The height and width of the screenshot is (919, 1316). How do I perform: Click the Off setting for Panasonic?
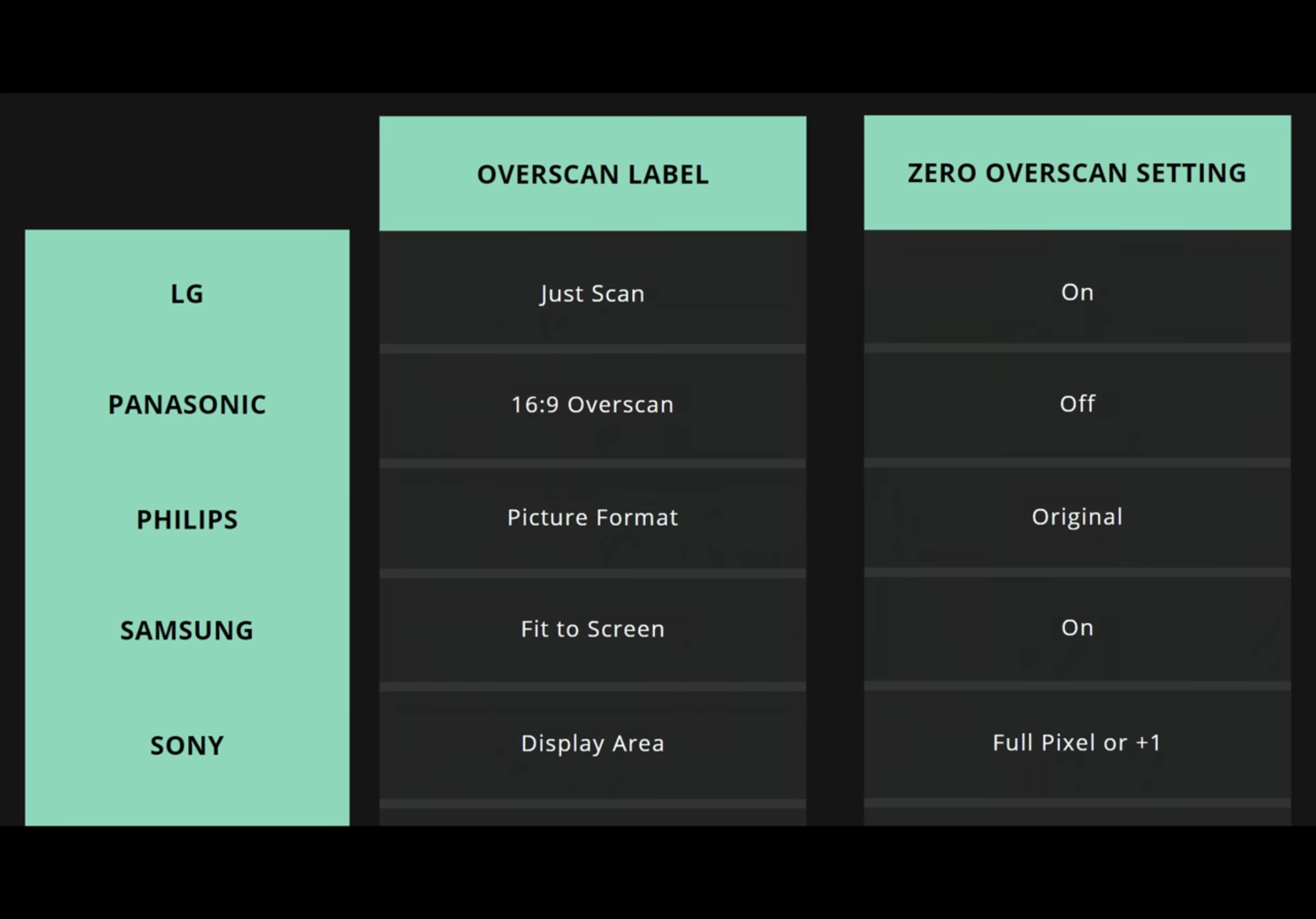pos(1076,404)
